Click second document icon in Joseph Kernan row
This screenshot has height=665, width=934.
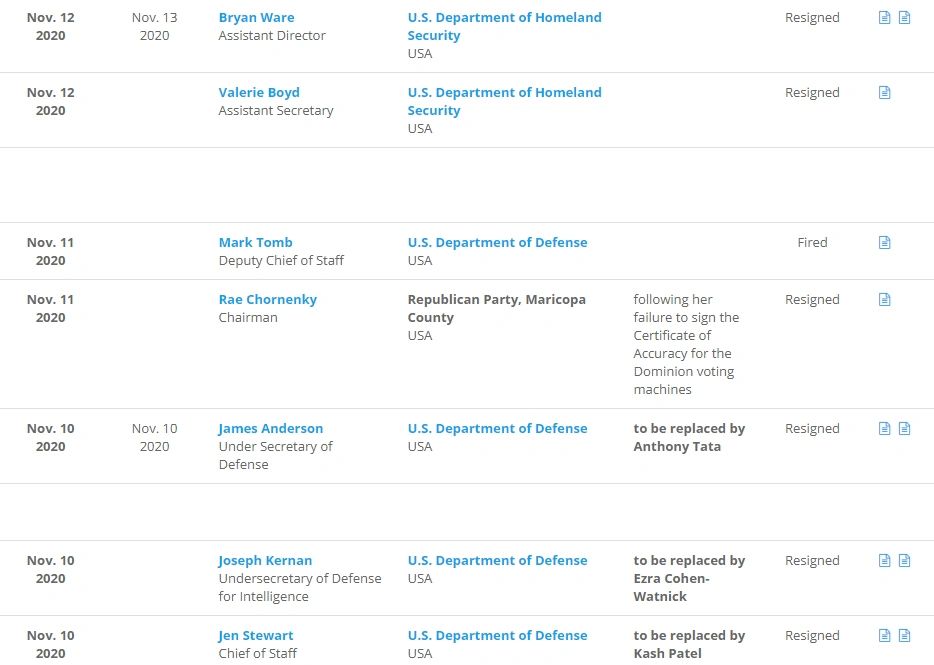tap(904, 561)
